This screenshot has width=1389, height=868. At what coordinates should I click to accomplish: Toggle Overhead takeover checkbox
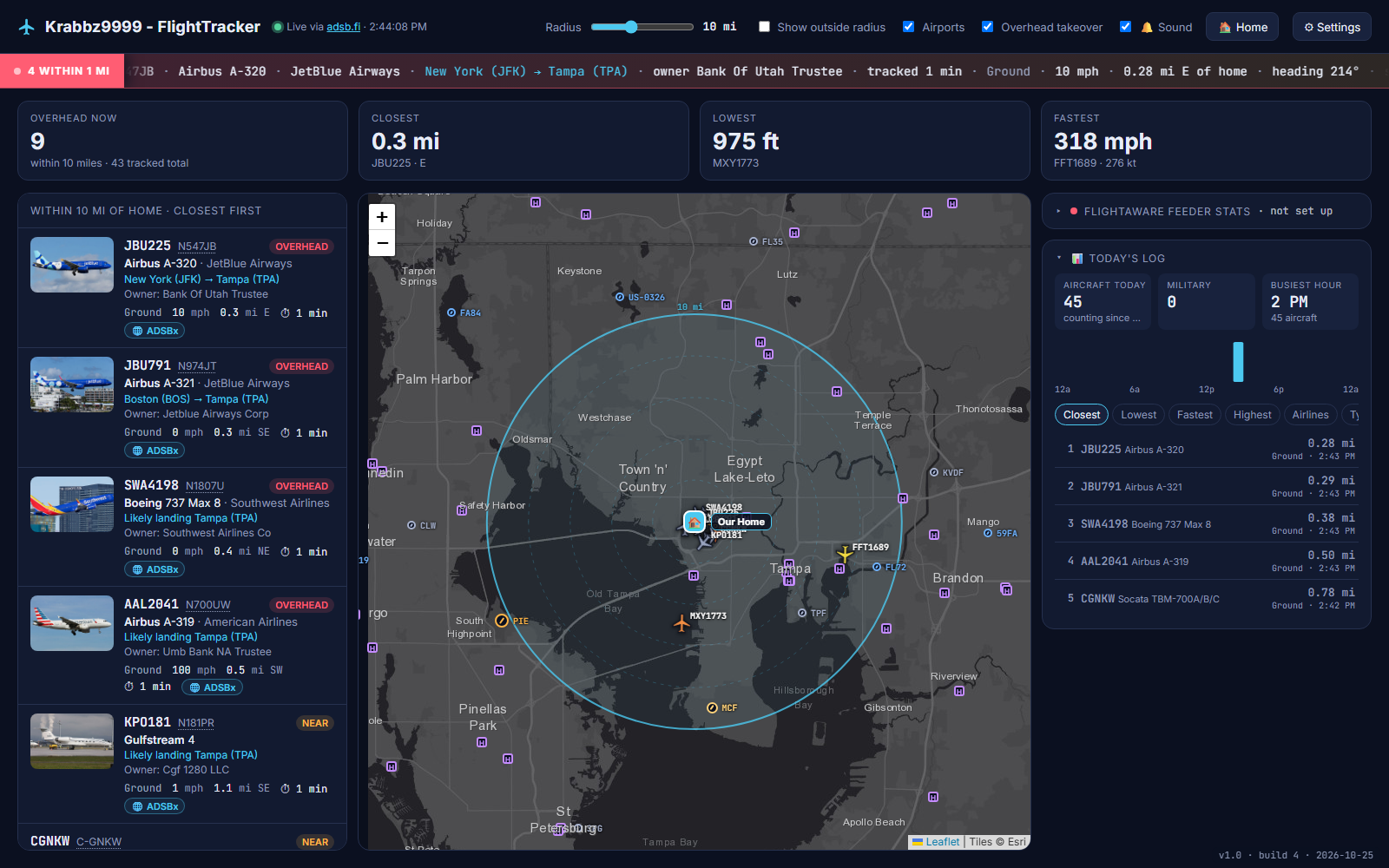[987, 27]
